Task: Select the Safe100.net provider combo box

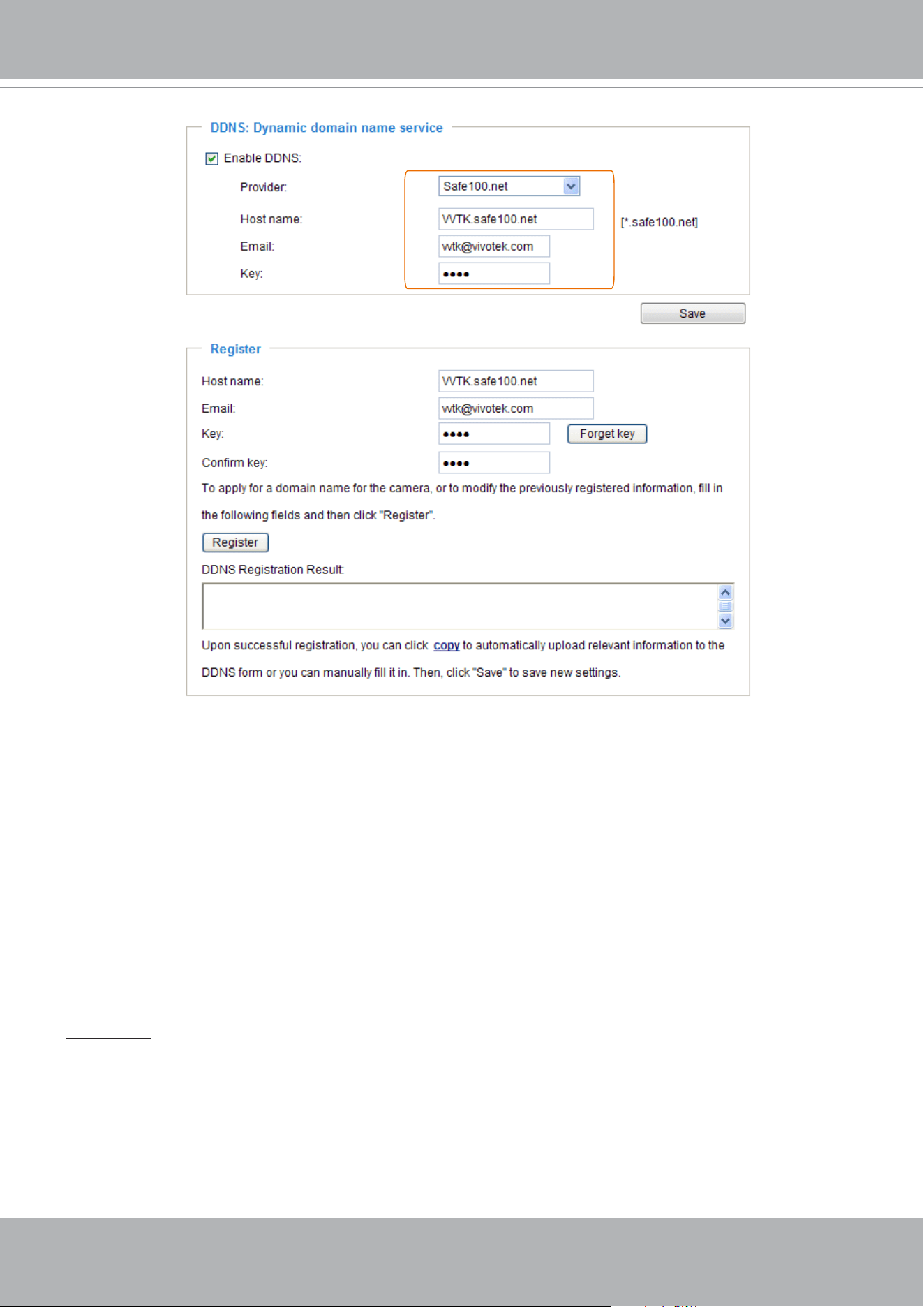Action: [x=509, y=186]
